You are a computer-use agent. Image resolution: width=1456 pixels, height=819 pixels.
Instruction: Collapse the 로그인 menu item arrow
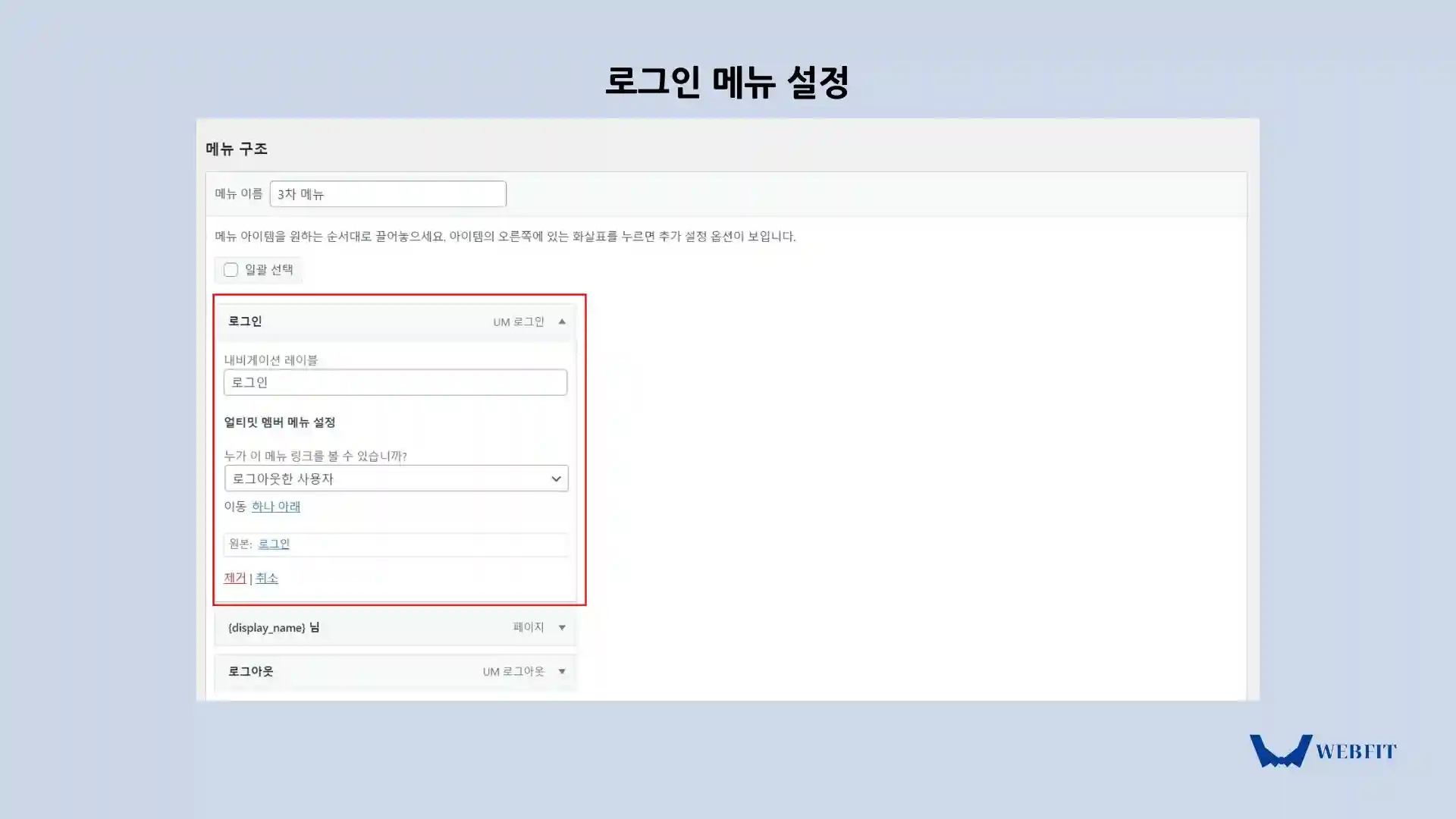click(562, 322)
